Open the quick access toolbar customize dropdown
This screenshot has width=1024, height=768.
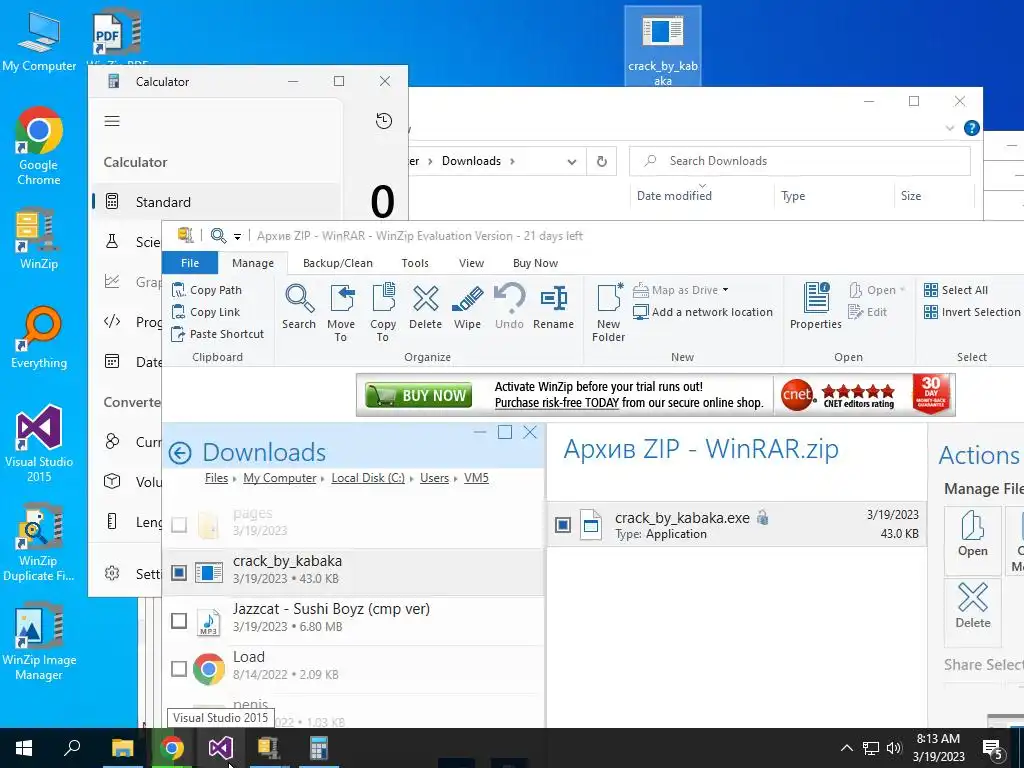[237, 236]
